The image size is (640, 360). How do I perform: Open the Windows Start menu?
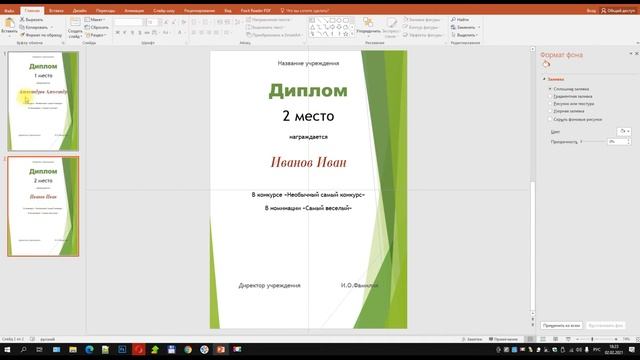(x=7, y=350)
